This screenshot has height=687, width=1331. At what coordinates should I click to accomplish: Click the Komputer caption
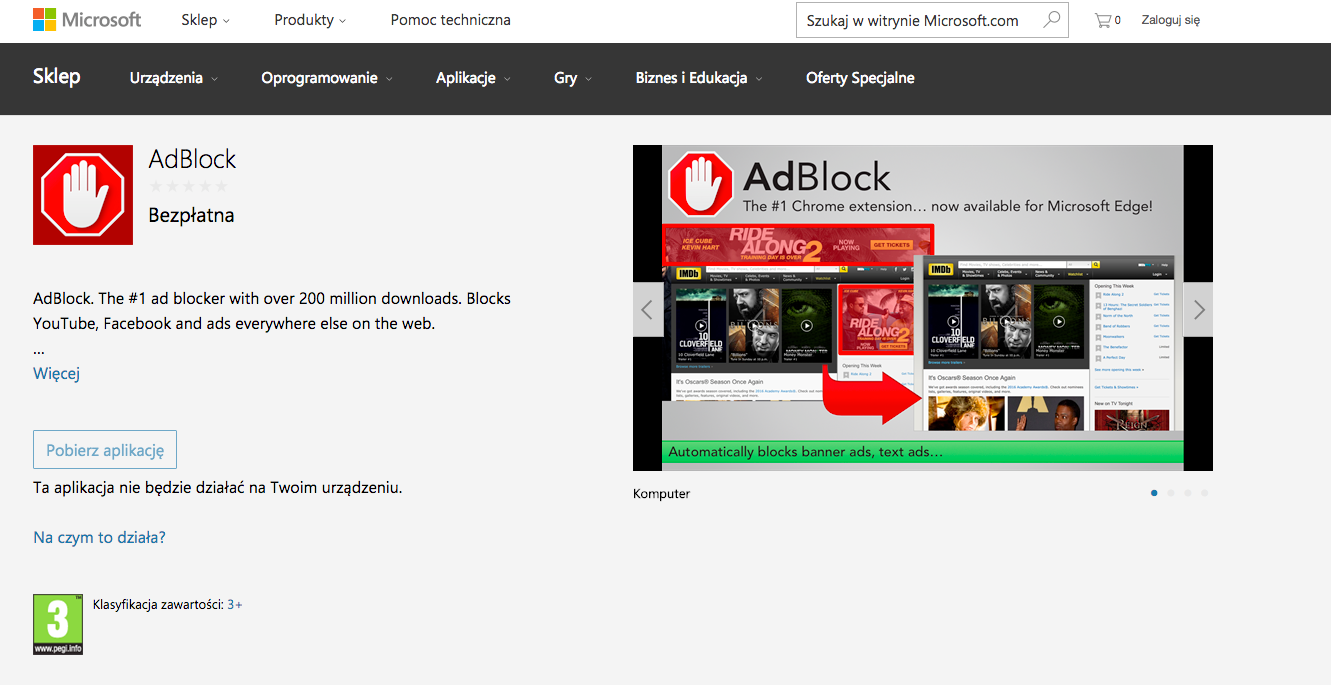coord(661,494)
